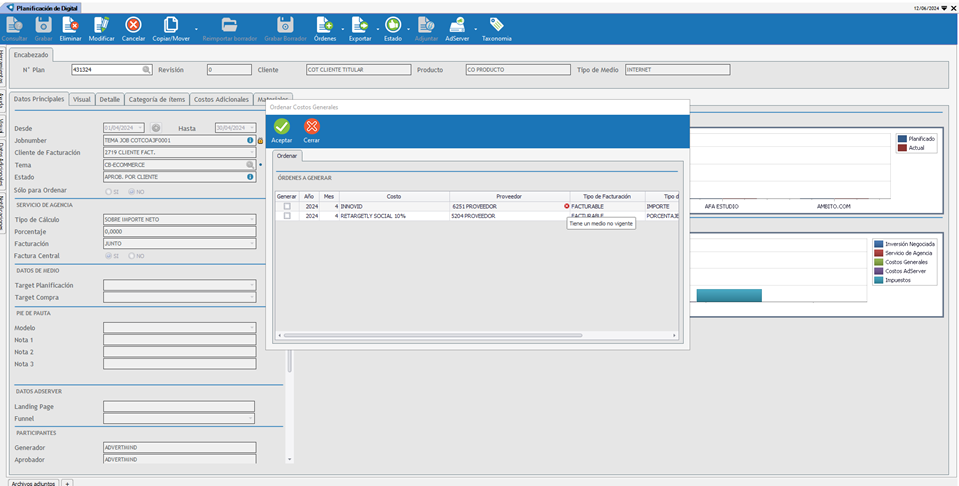This screenshot has width=959, height=486.
Task: Click the Modificar pencil icon
Action: click(102, 25)
